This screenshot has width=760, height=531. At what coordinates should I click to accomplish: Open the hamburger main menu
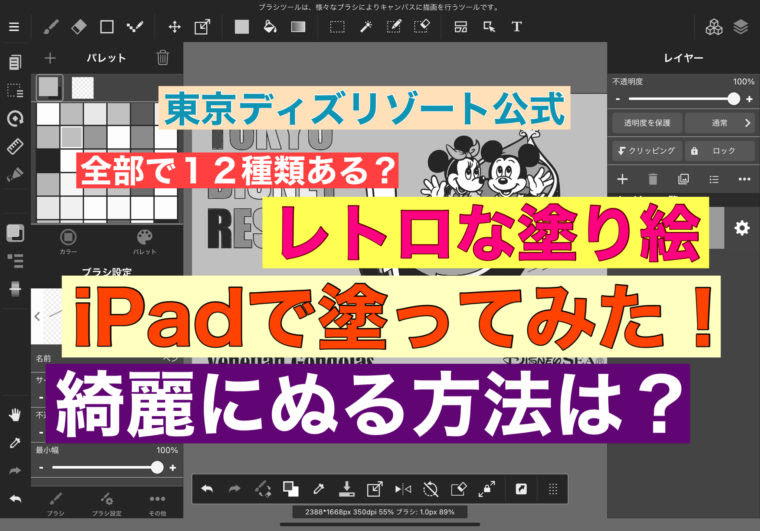(14, 27)
